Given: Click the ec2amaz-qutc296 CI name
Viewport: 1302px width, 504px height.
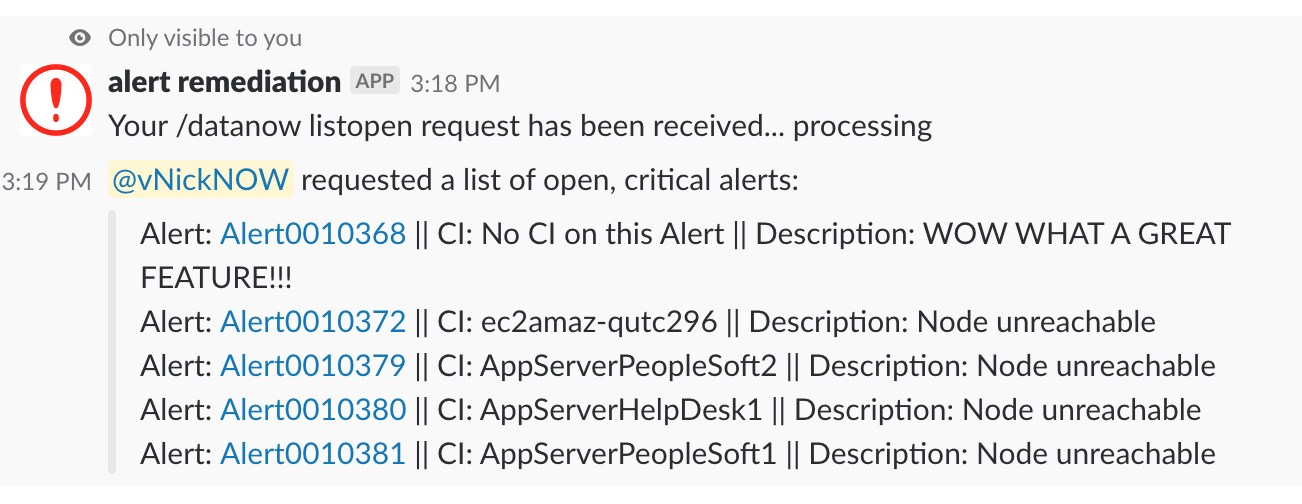Looking at the screenshot, I should [600, 322].
